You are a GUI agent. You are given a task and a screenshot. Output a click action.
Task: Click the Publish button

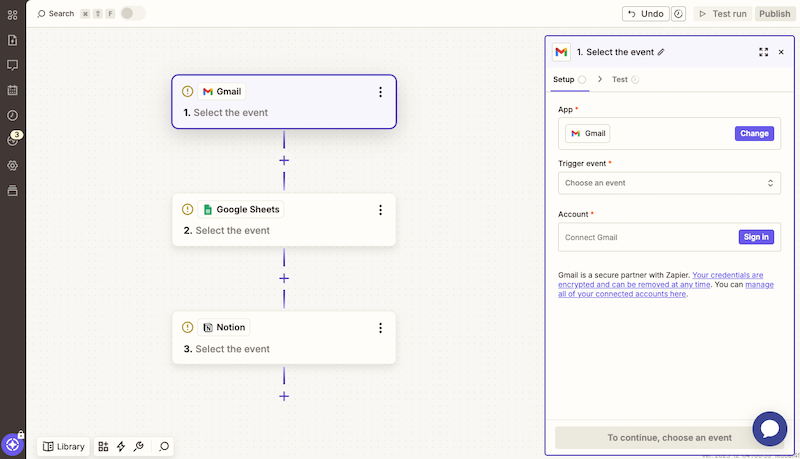click(x=774, y=14)
